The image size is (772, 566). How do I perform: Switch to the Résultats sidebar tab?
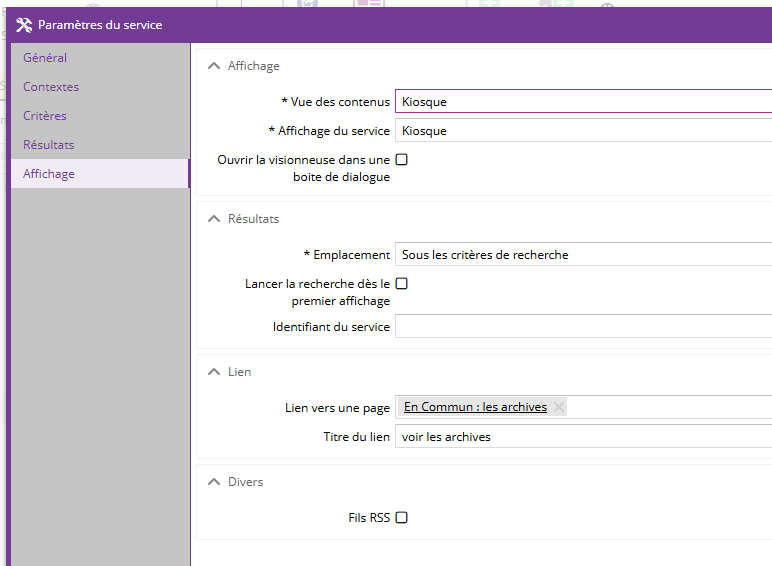click(100, 145)
